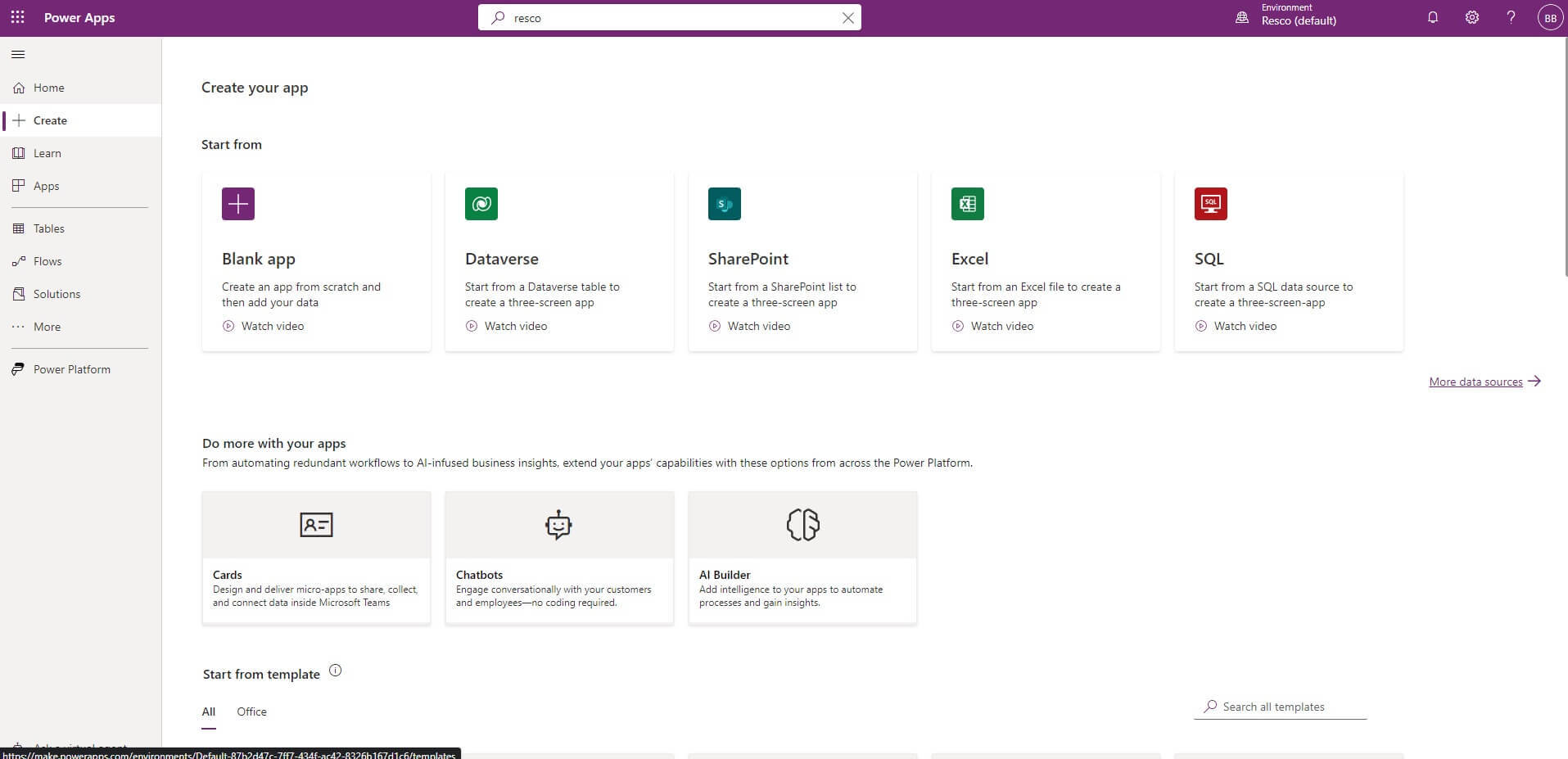Click the page vertical scrollbar
Viewport: 1568px width, 759px height.
pos(1565,156)
